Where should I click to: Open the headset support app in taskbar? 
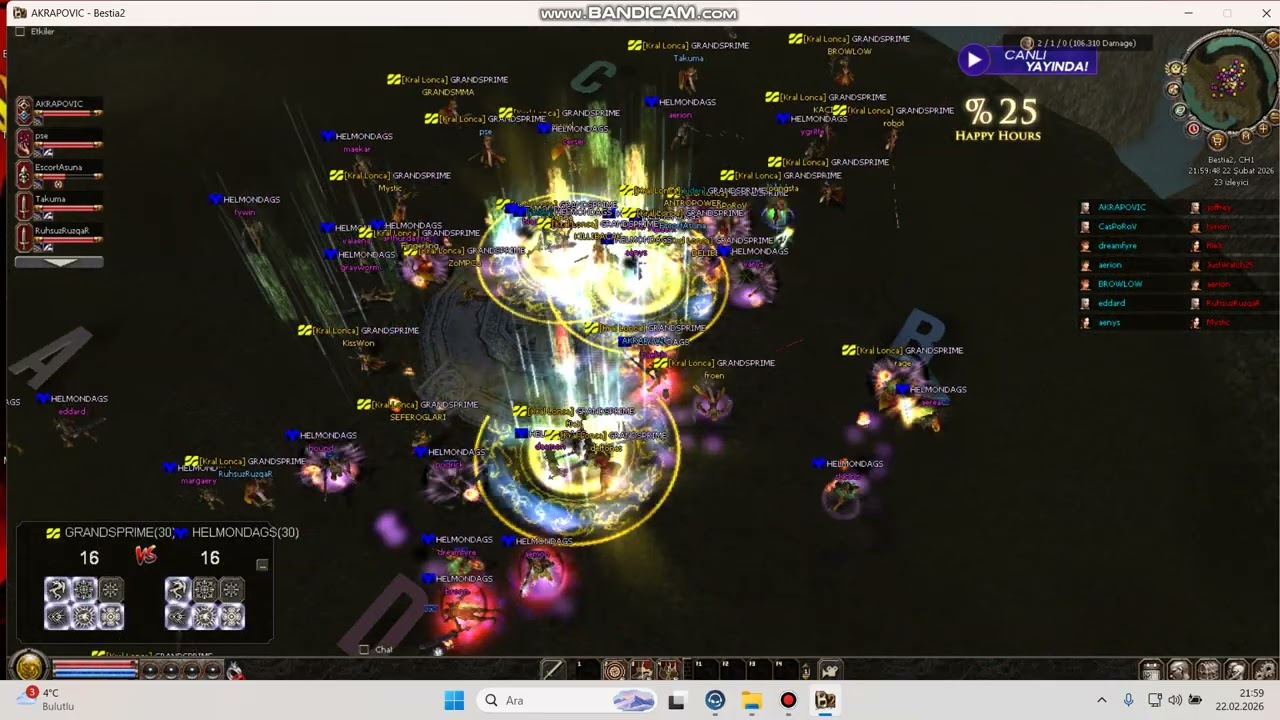coord(714,700)
